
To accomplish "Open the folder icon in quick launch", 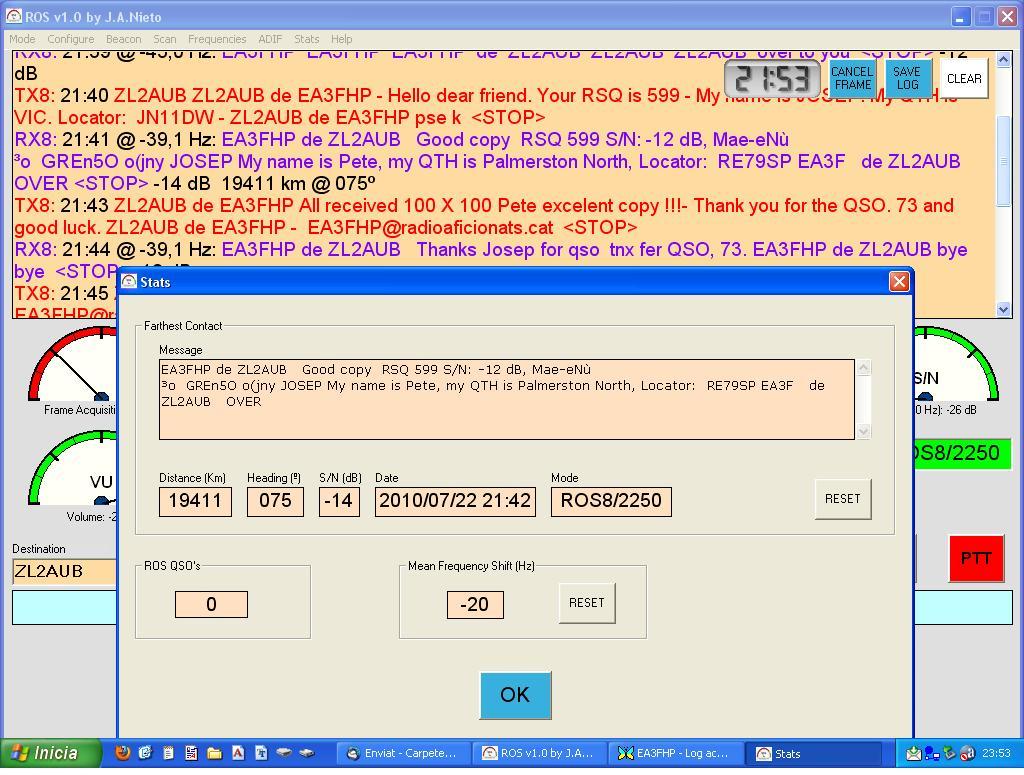I will [214, 753].
